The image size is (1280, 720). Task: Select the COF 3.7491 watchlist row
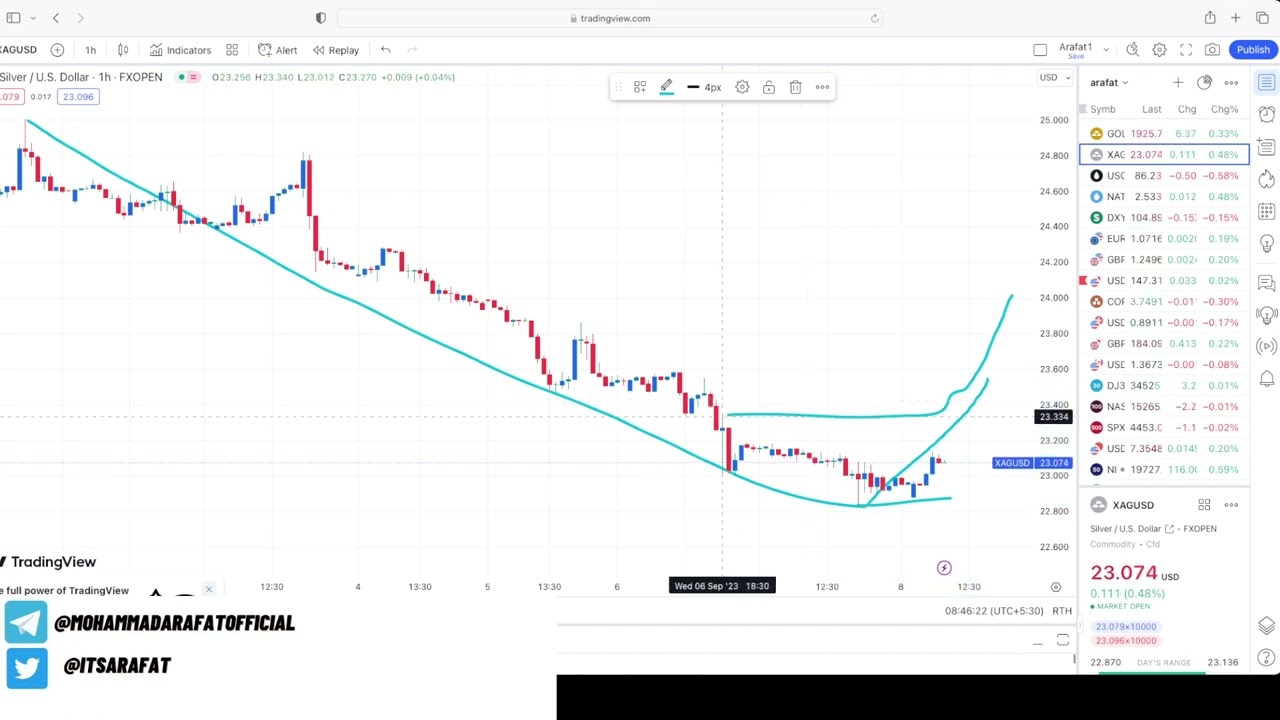pos(1164,301)
